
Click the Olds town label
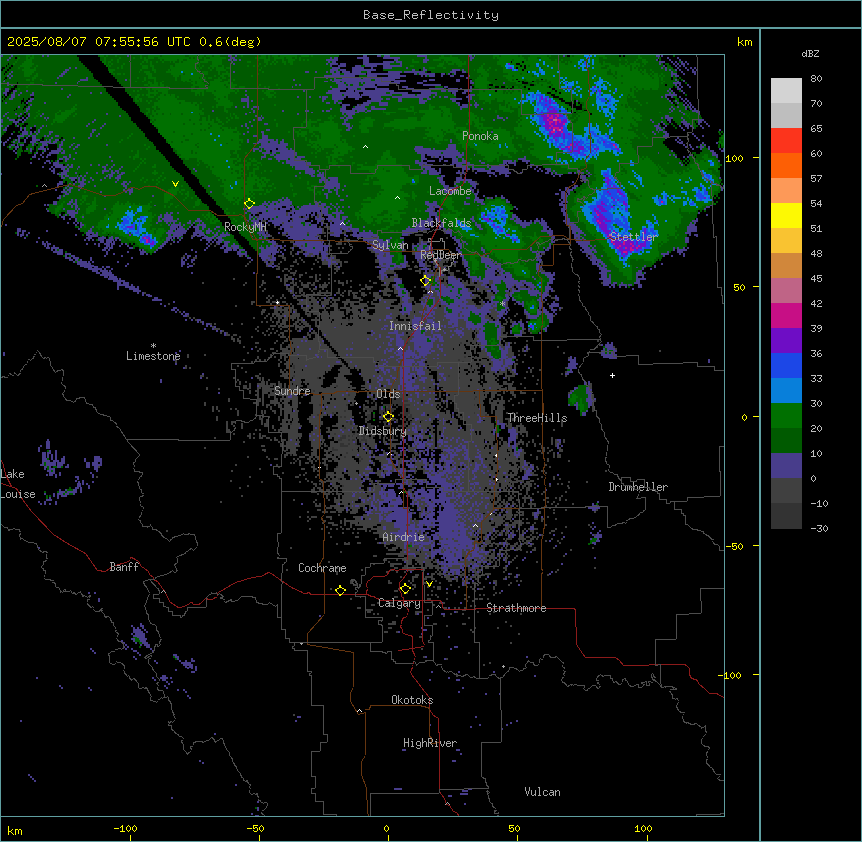click(388, 394)
